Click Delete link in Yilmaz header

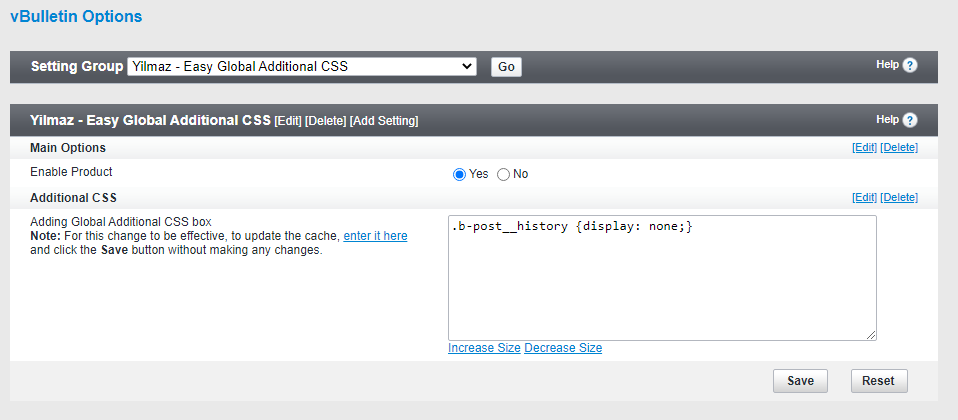tap(325, 121)
